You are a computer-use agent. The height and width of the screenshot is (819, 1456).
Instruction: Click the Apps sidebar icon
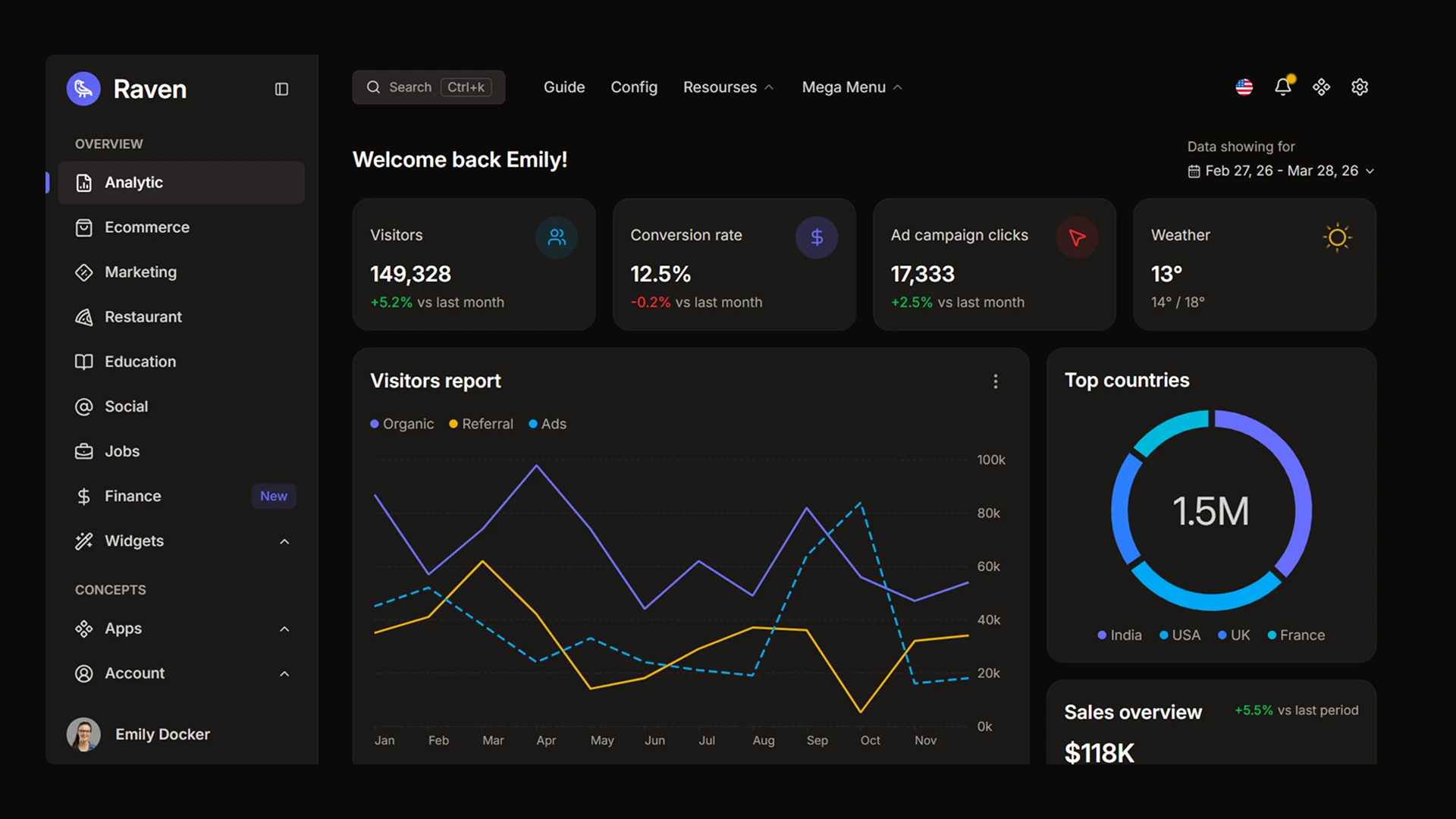click(83, 629)
